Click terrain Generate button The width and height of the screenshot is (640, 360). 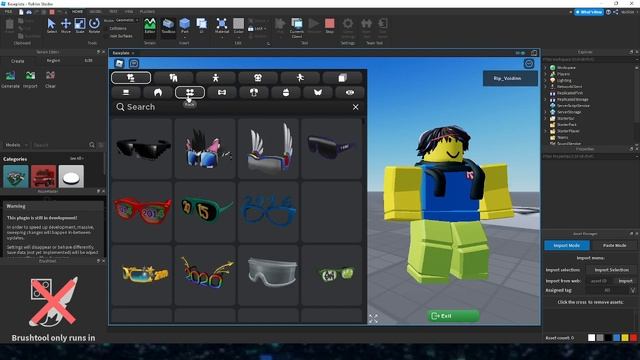coord(10,79)
